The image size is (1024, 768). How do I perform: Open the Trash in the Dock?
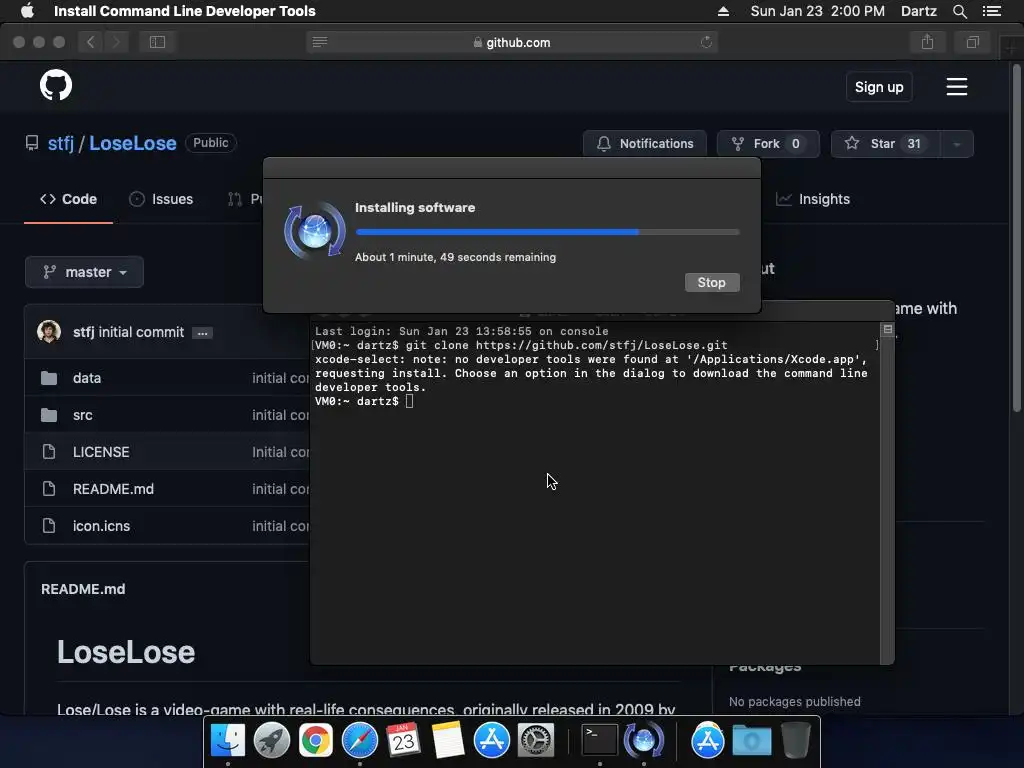click(795, 741)
